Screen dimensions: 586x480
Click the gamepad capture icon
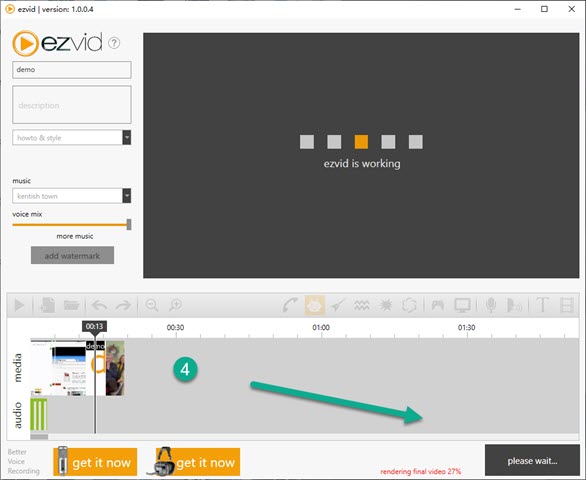[x=438, y=305]
